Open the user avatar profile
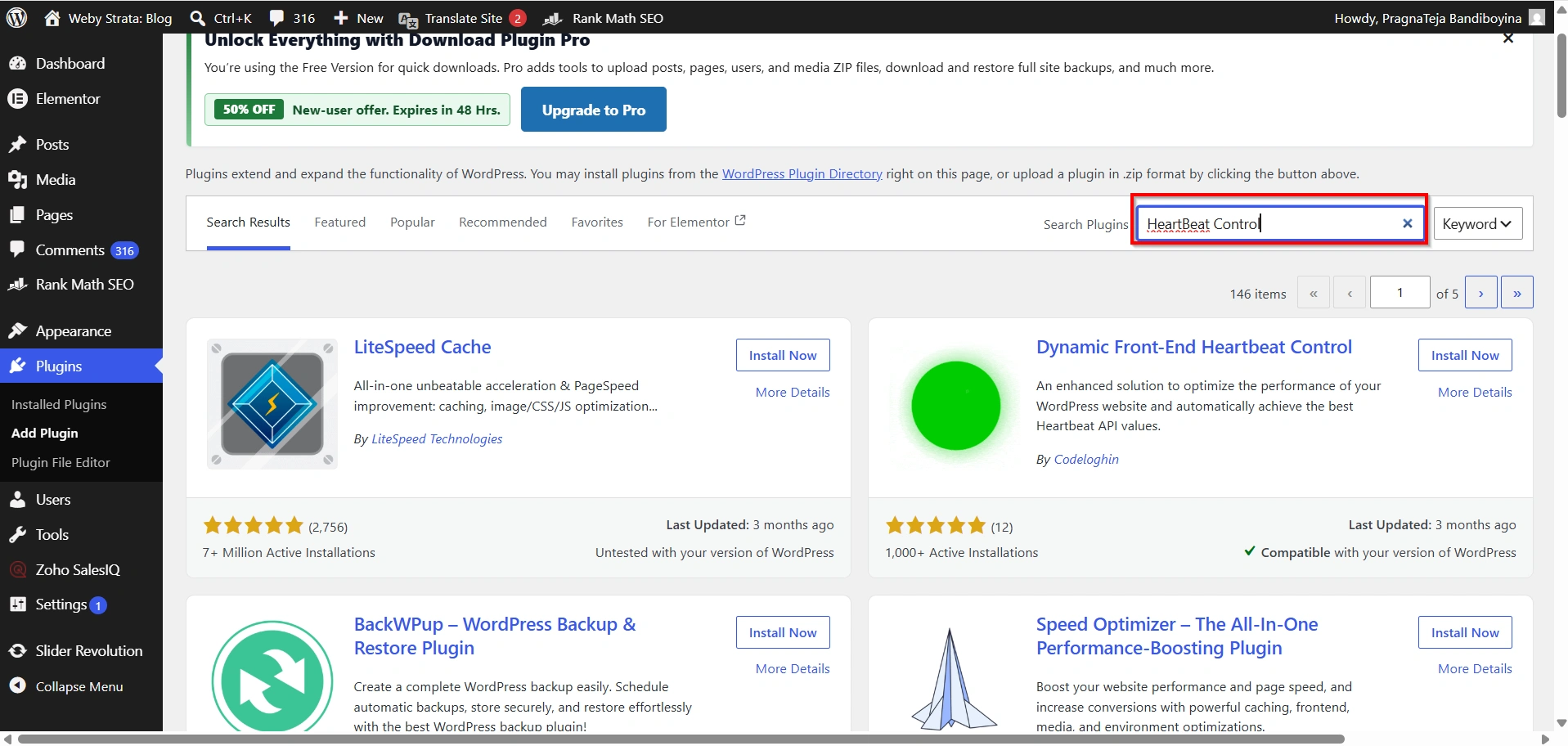The image size is (1568, 746). [1537, 17]
